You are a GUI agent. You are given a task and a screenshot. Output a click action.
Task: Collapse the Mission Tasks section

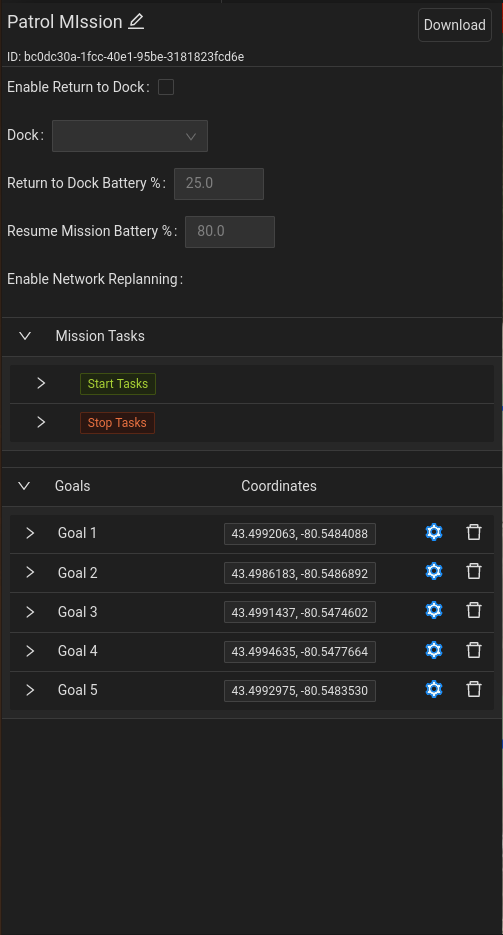click(x=25, y=336)
